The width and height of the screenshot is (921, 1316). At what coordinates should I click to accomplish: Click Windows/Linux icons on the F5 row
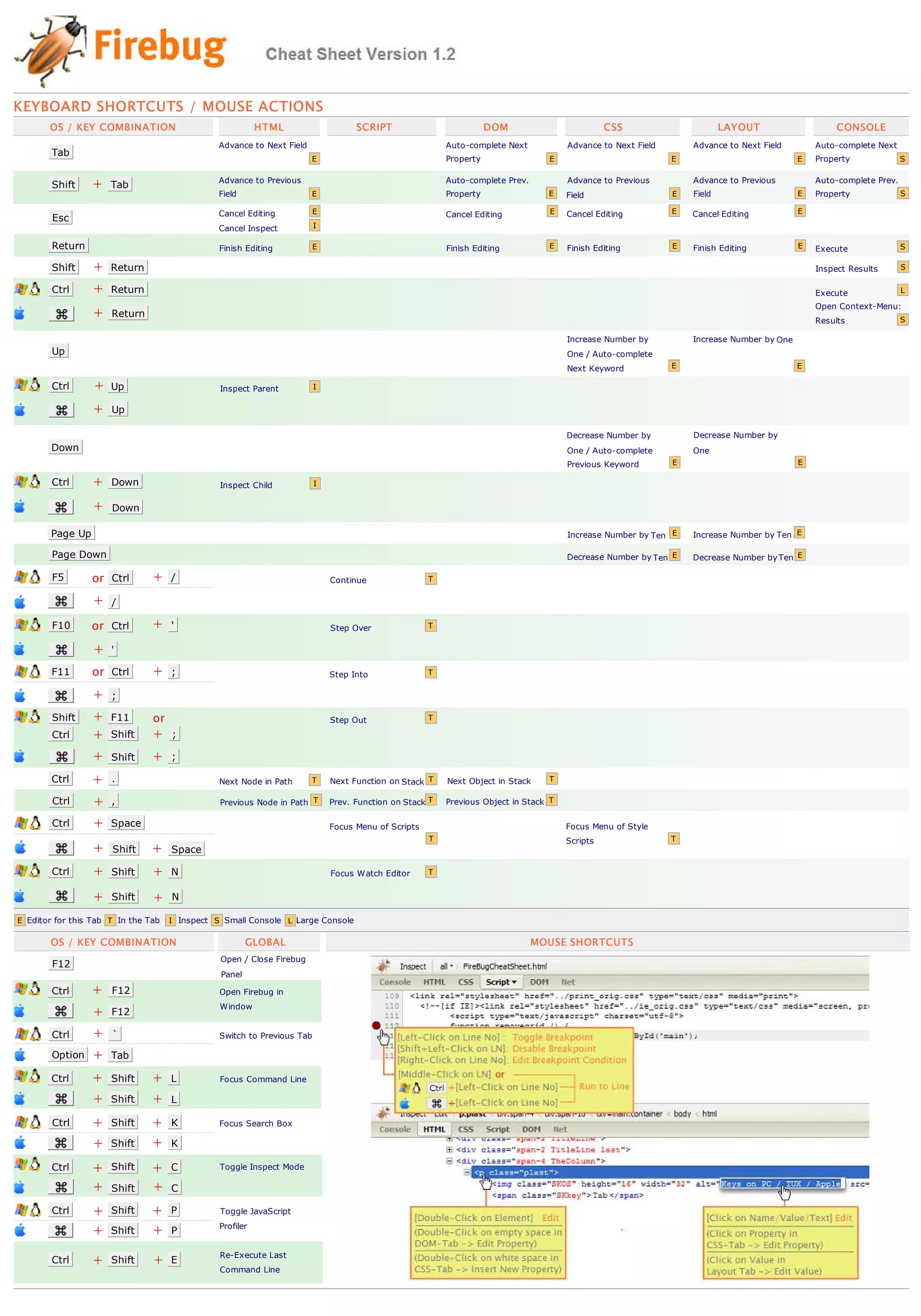[x=27, y=577]
